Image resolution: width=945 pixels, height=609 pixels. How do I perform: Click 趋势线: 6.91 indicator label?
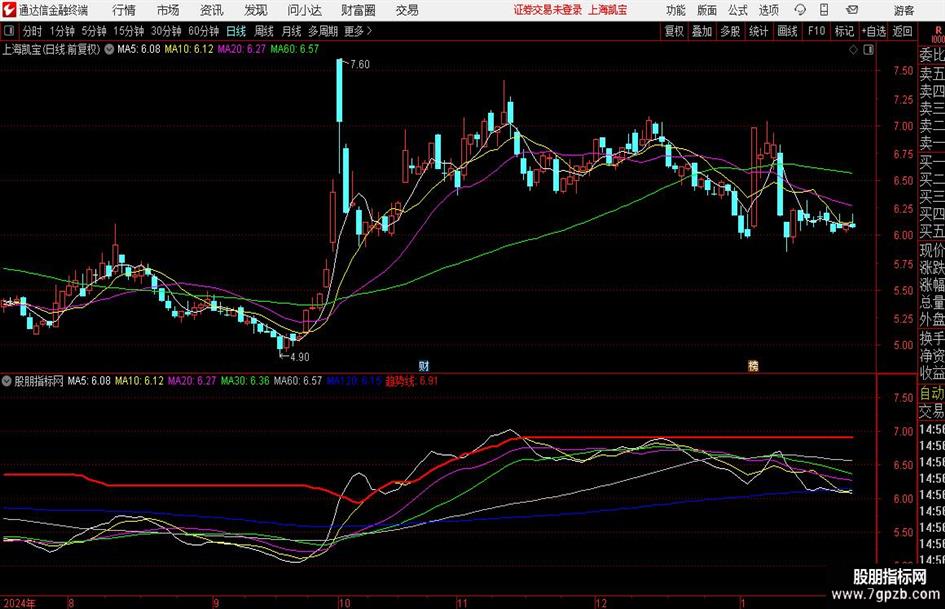pyautogui.click(x=412, y=381)
